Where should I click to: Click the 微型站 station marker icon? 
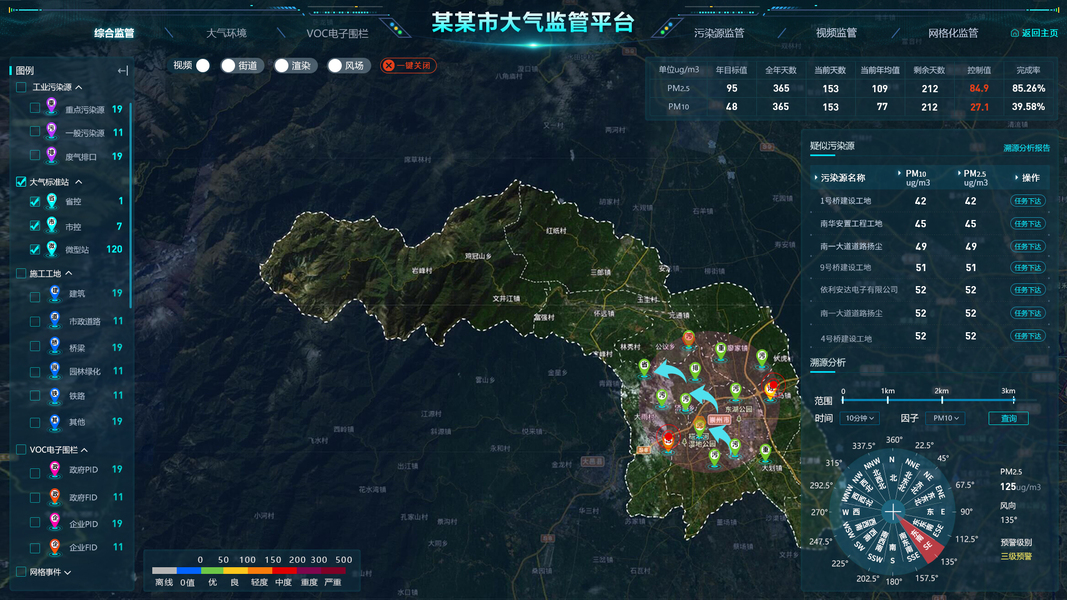tap(52, 249)
